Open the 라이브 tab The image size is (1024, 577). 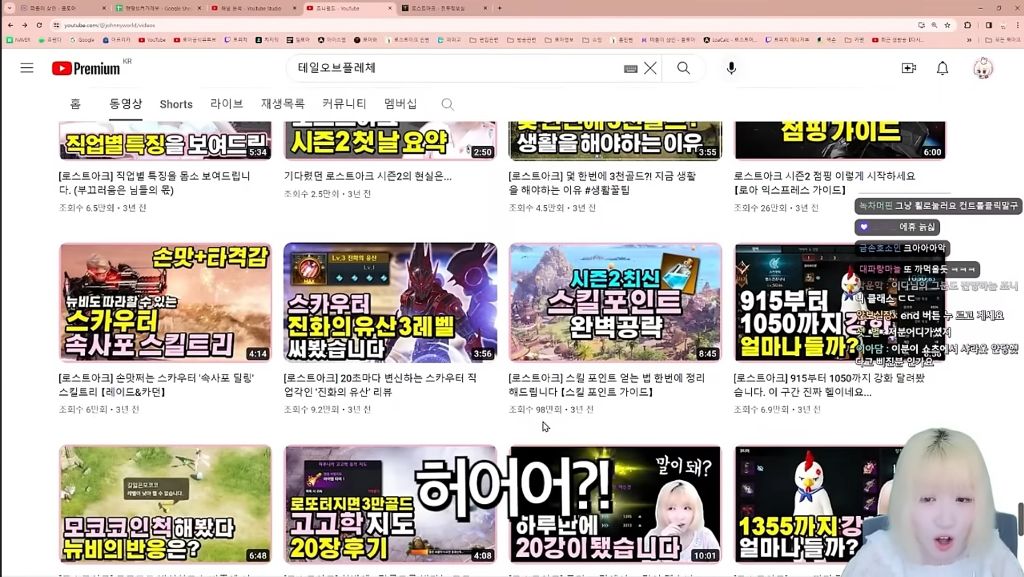[x=227, y=104]
